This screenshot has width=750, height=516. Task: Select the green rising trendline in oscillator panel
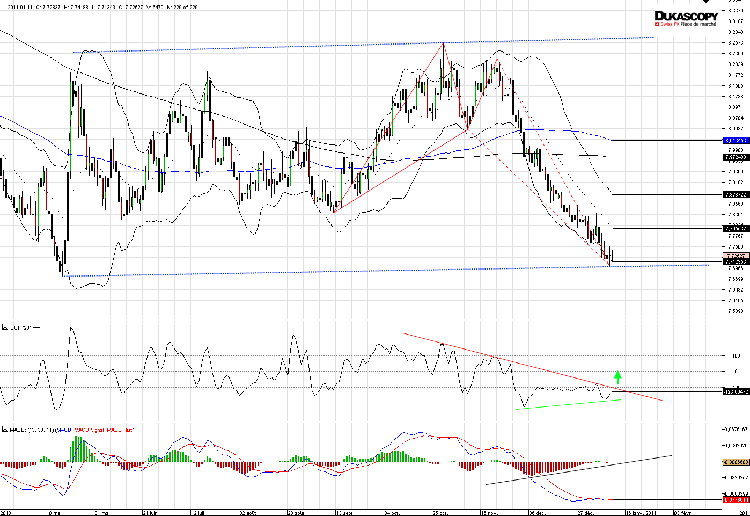570,403
